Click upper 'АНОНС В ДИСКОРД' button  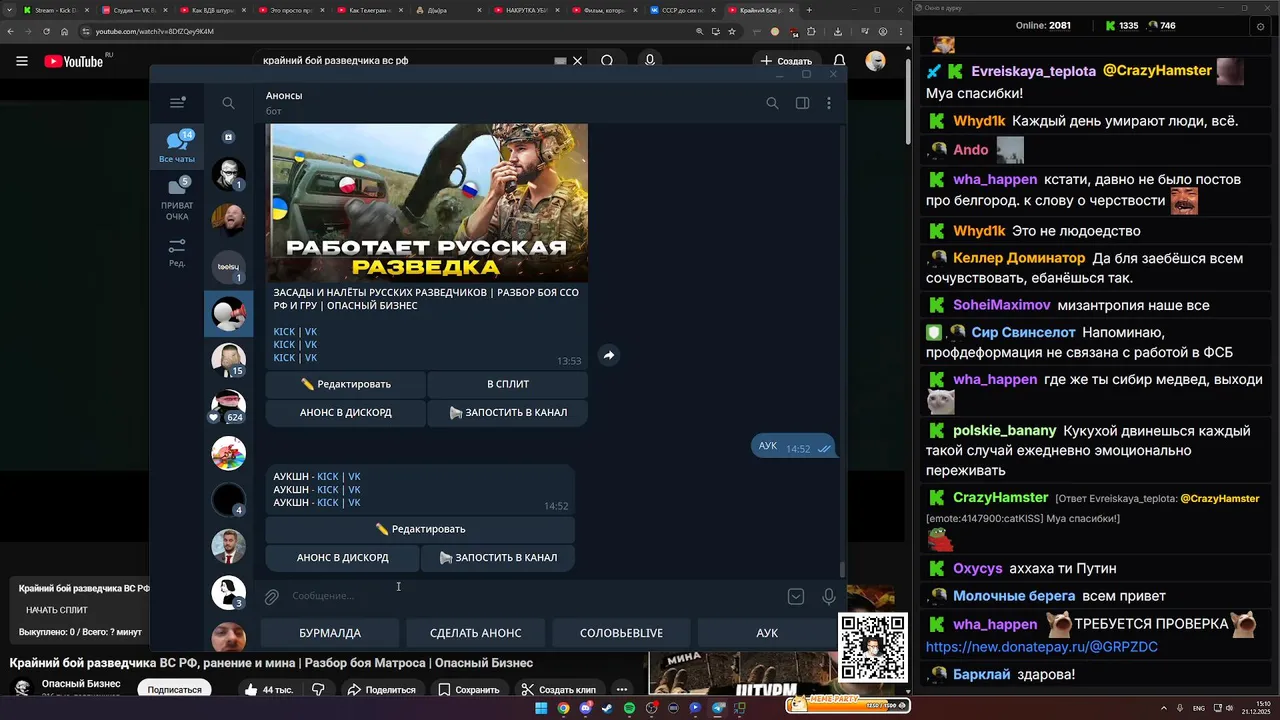(x=346, y=412)
